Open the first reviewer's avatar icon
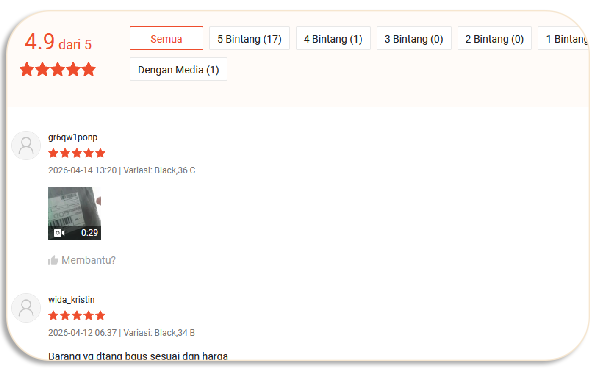Image resolution: width=600 pixels, height=376 pixels. tap(26, 145)
